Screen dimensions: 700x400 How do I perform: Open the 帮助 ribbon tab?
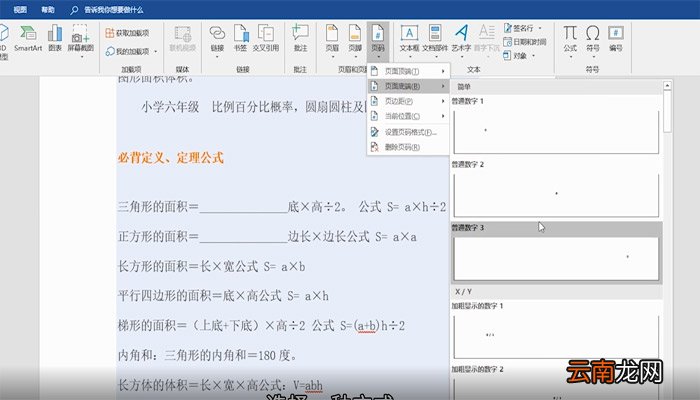48,9
